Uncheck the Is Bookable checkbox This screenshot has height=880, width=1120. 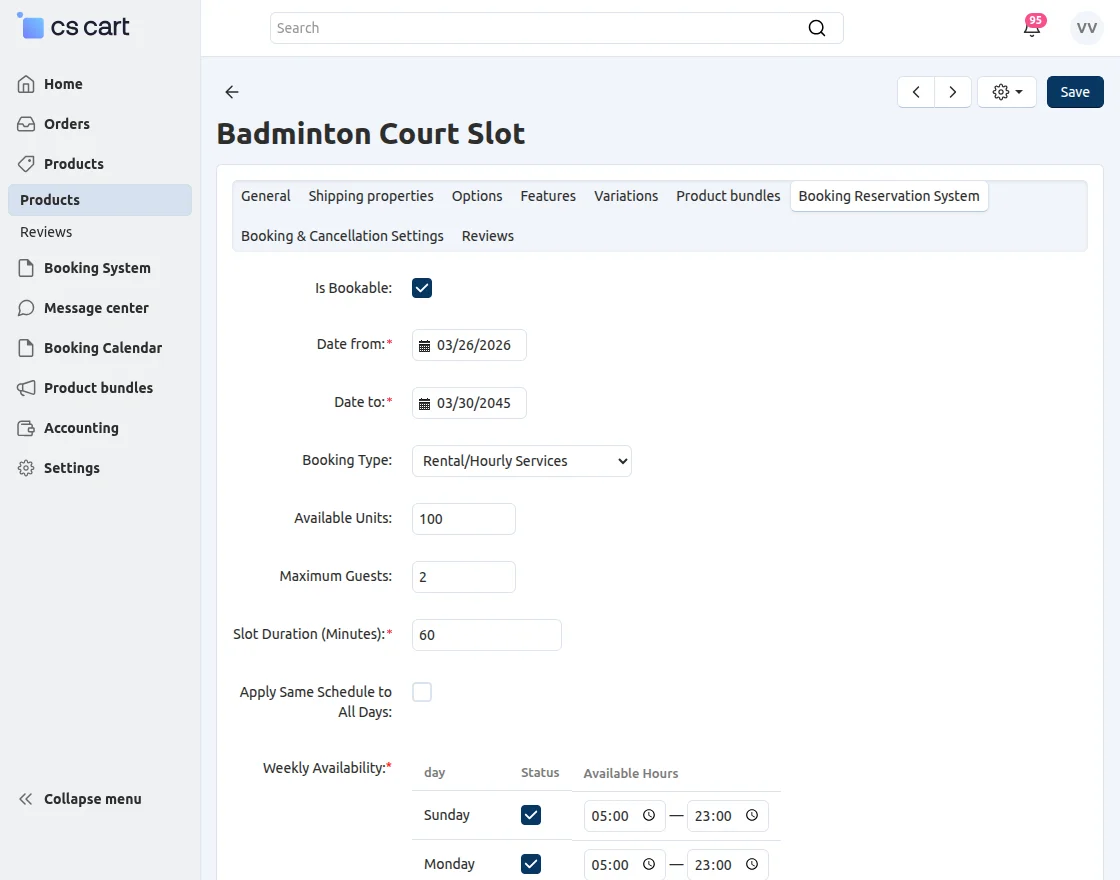tap(422, 288)
